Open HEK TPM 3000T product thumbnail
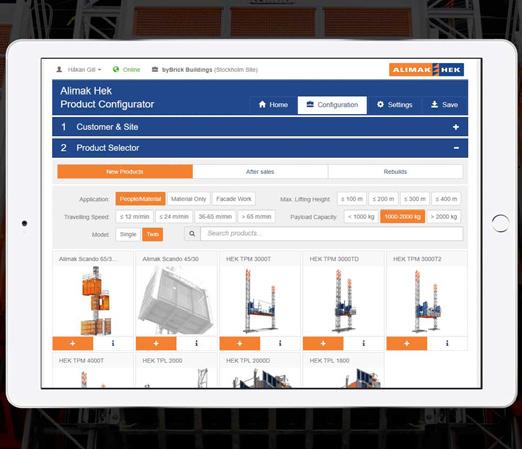Image resolution: width=522 pixels, height=449 pixels. point(260,301)
